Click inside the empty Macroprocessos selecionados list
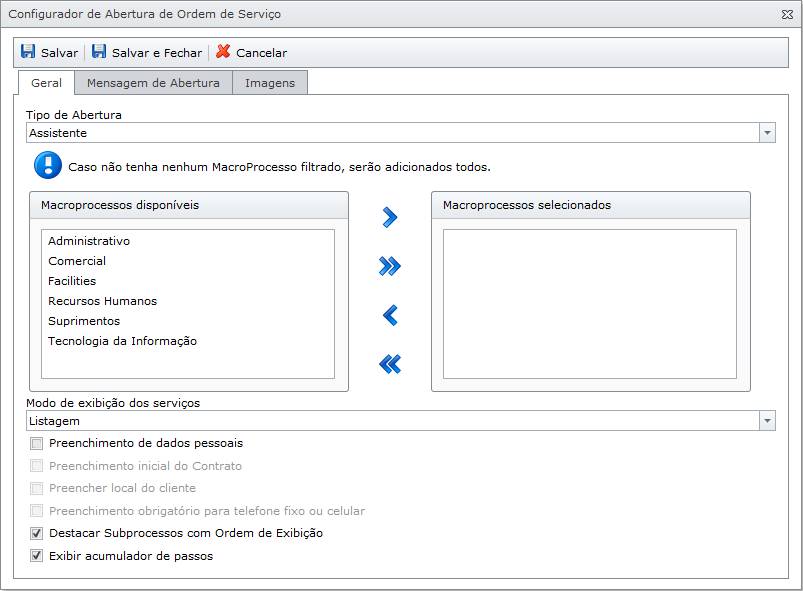The height and width of the screenshot is (591, 803). [x=590, y=304]
